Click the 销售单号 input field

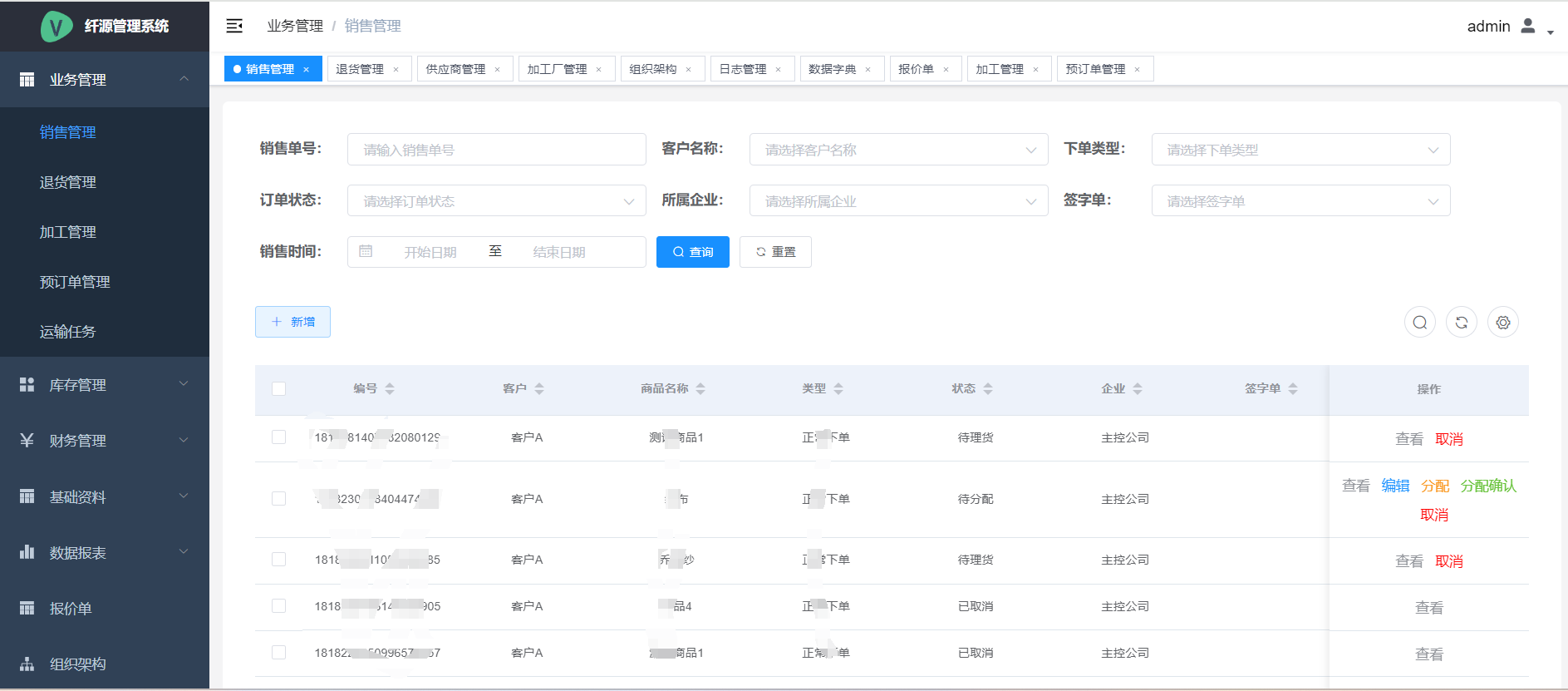pyautogui.click(x=496, y=150)
